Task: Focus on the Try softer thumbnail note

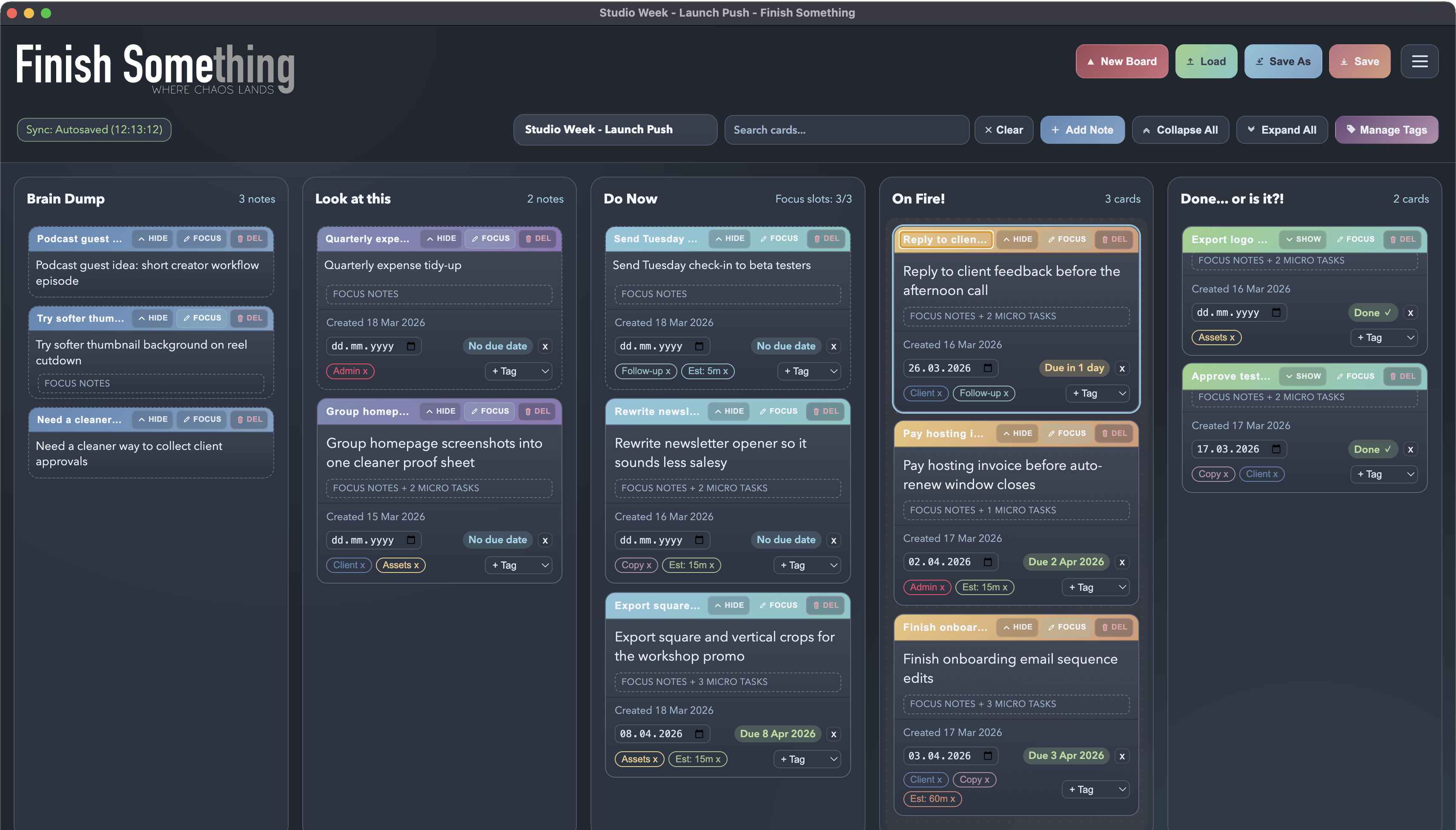Action: click(x=202, y=318)
